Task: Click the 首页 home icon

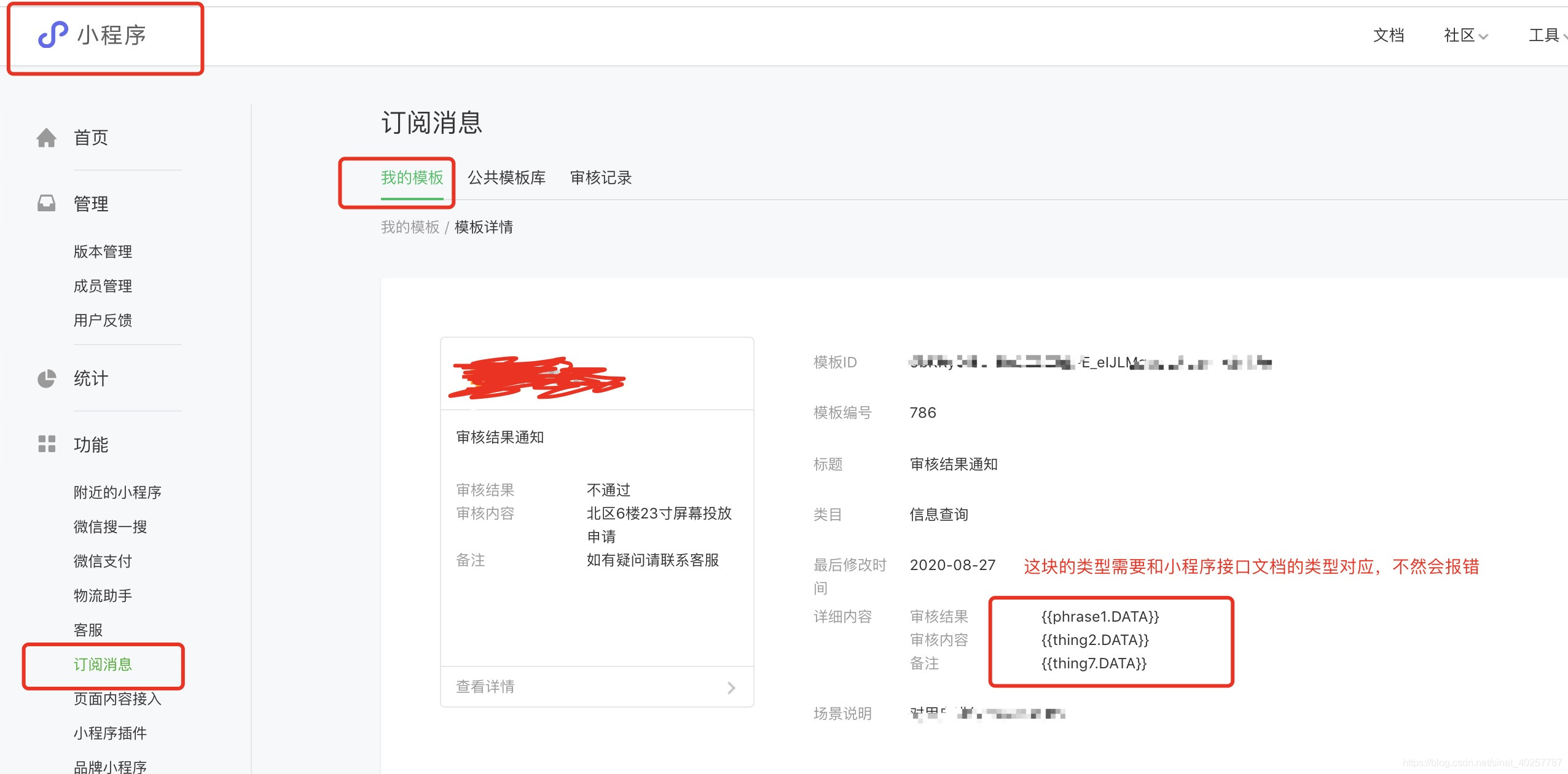Action: click(x=46, y=138)
